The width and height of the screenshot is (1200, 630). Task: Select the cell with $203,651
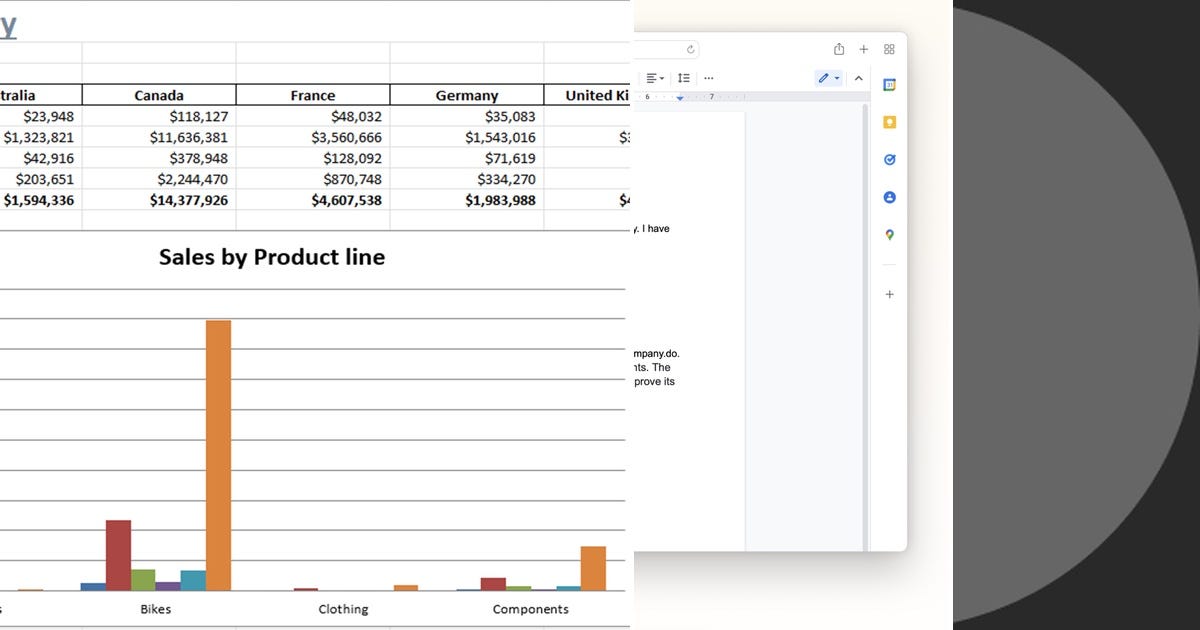pos(41,179)
